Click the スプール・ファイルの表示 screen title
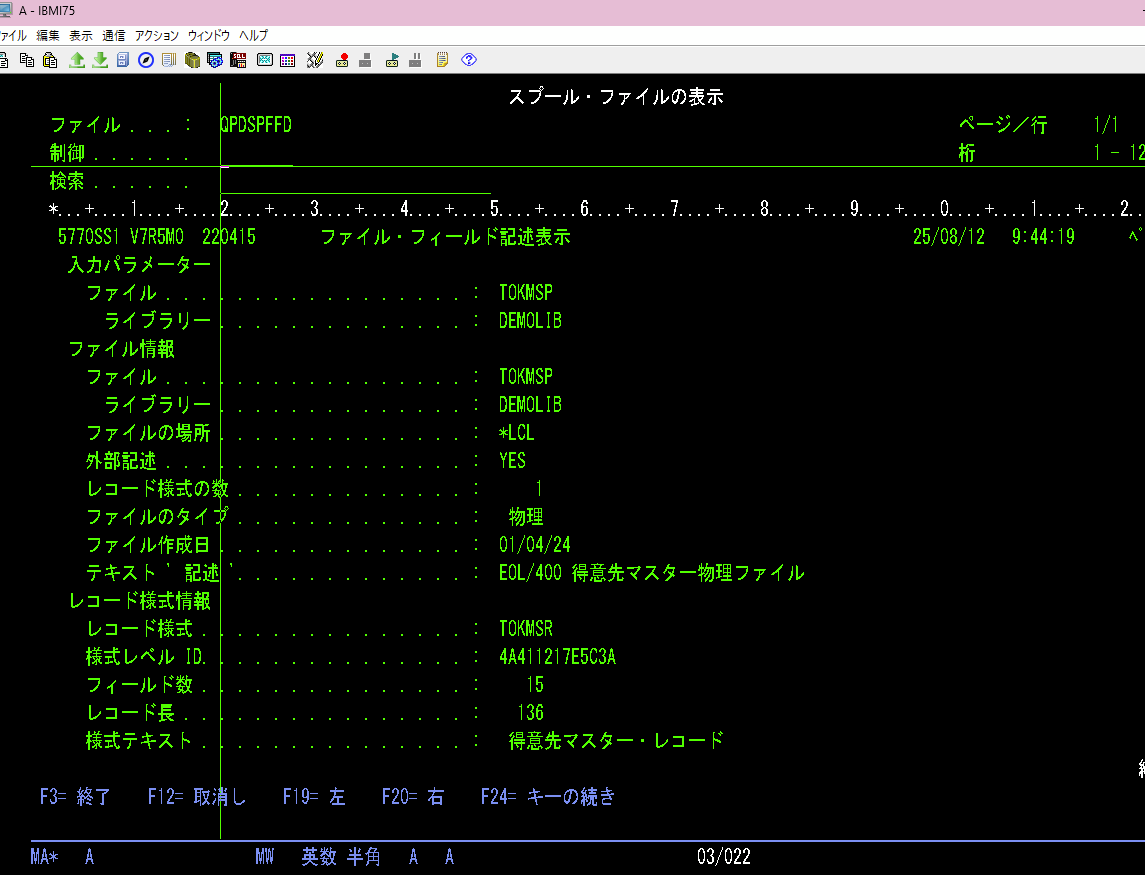The width and height of the screenshot is (1145, 875). (616, 96)
